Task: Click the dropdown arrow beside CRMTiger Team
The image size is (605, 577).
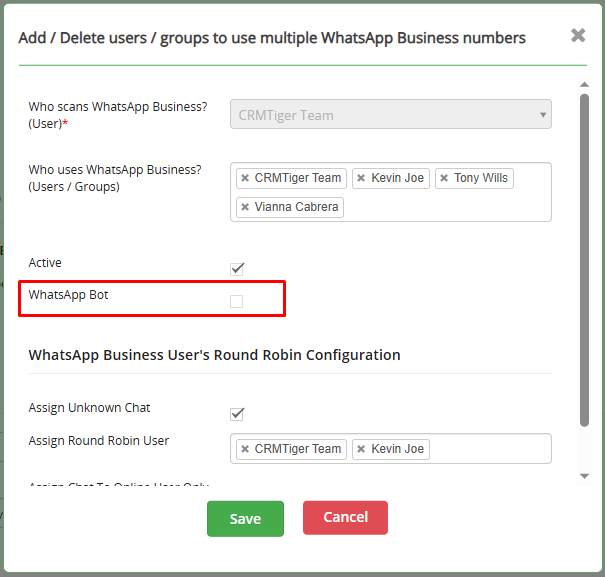Action: 543,115
